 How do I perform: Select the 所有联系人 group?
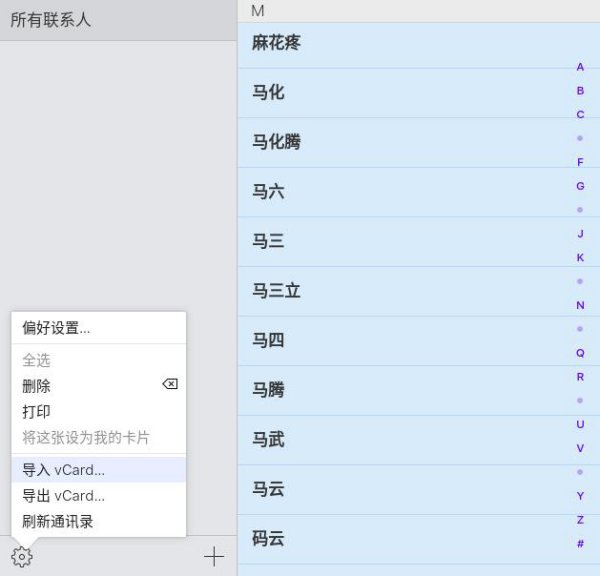coord(52,20)
